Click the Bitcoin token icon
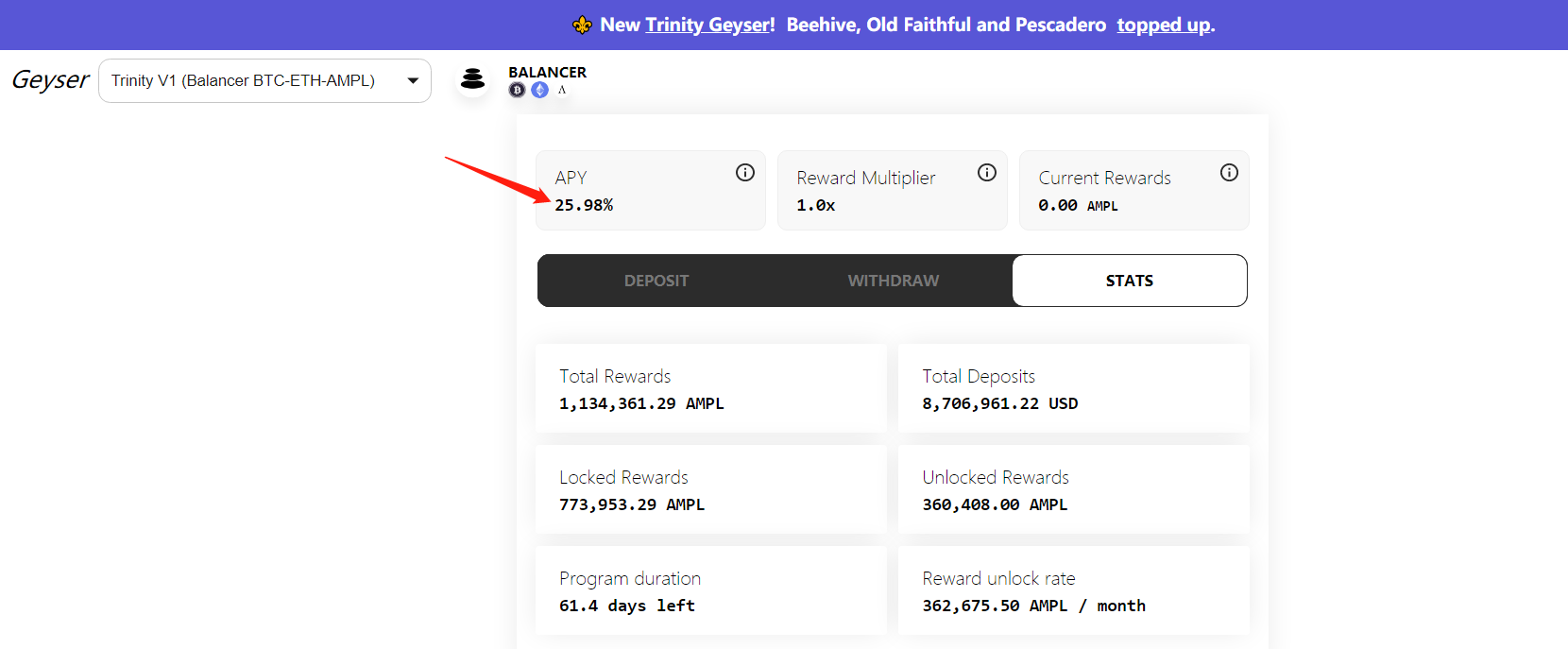 [517, 90]
